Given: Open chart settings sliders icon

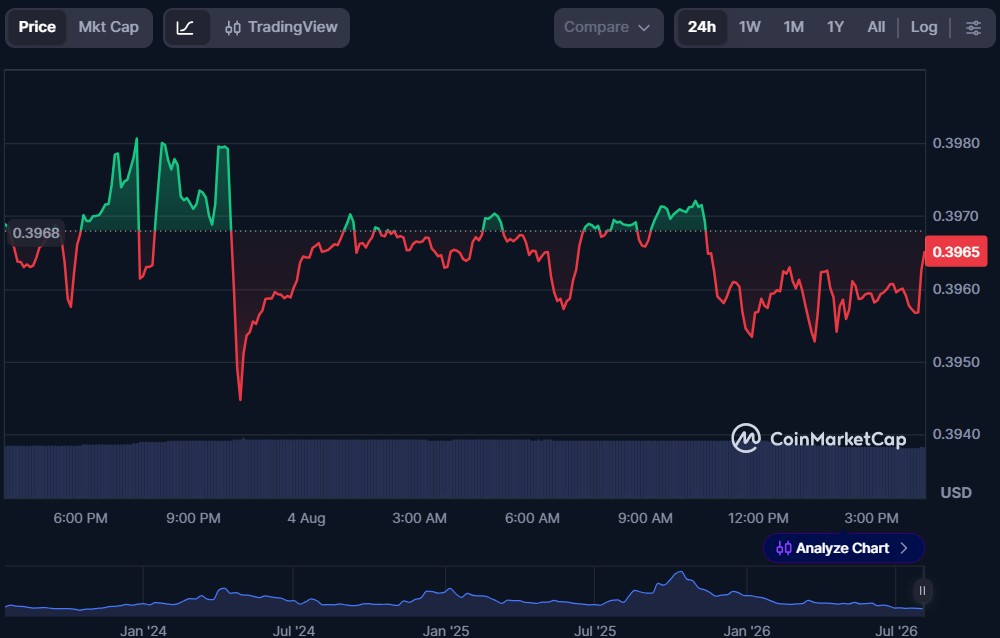Looking at the screenshot, I should click(x=973, y=27).
